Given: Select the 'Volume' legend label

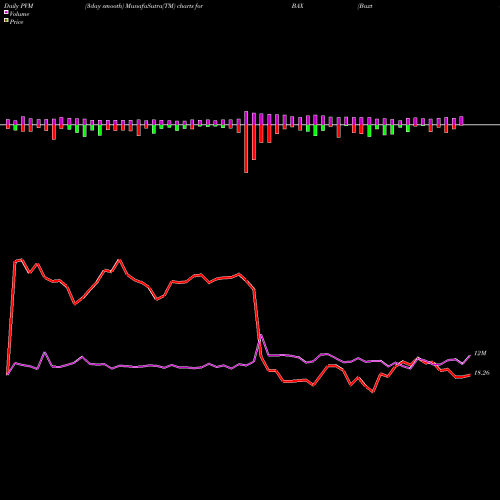Looking at the screenshot, I should [x=19, y=14].
